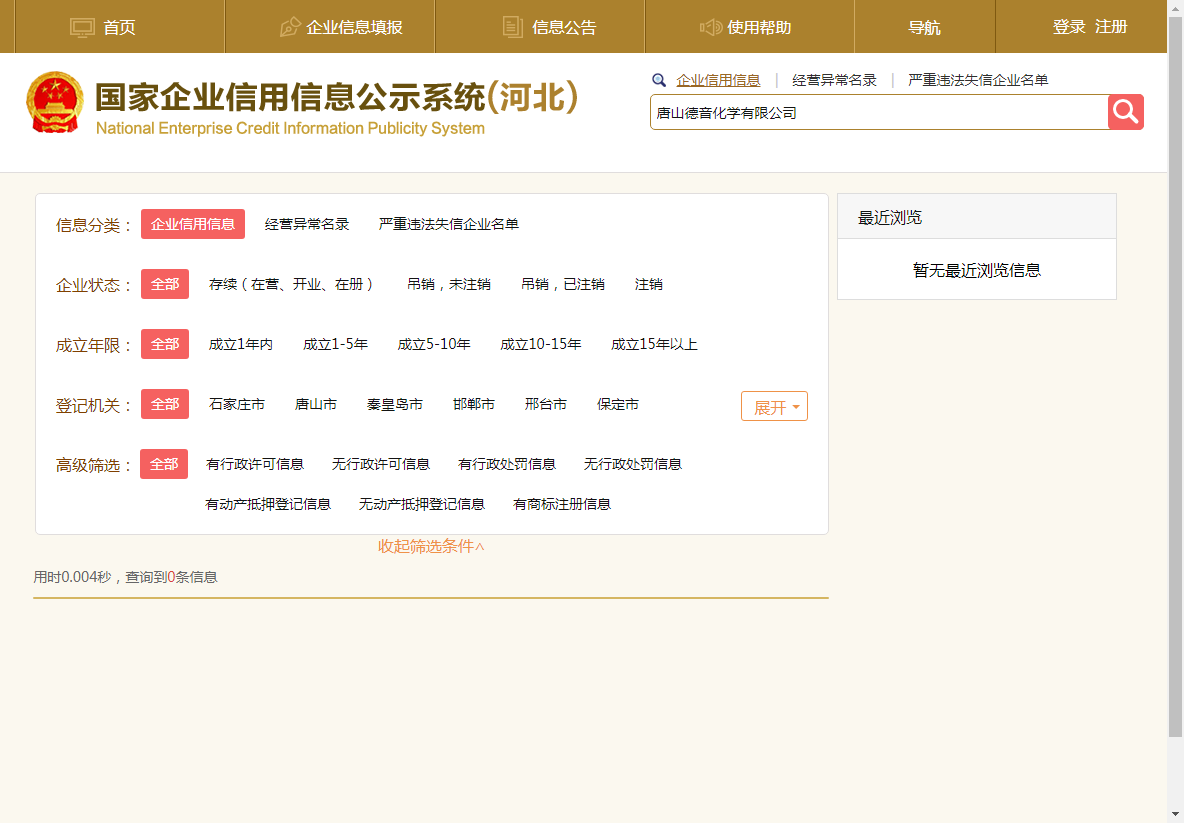Select 存续 enterprise status filter

pos(291,284)
